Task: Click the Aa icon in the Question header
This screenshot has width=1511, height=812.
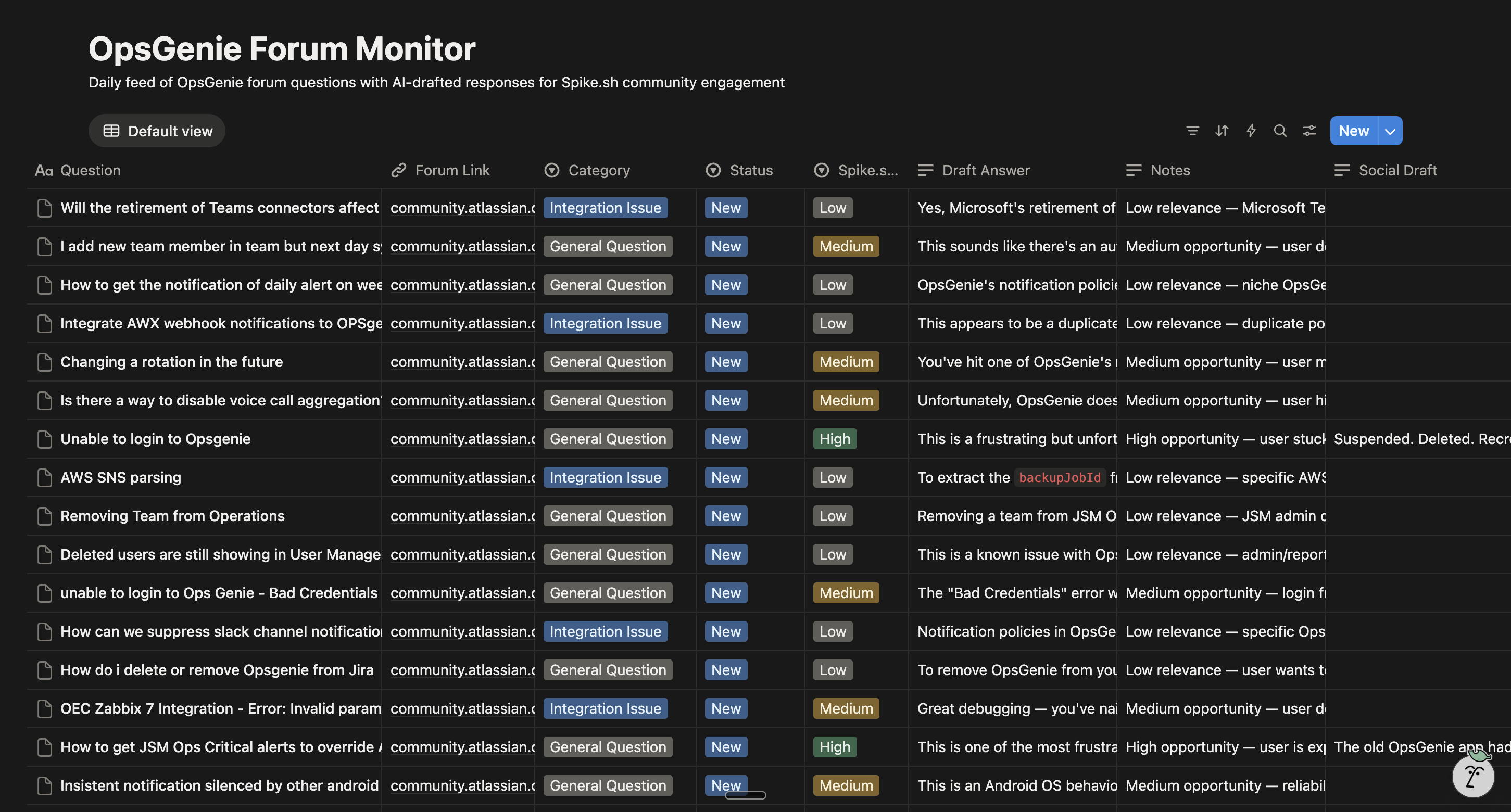Action: 43,171
